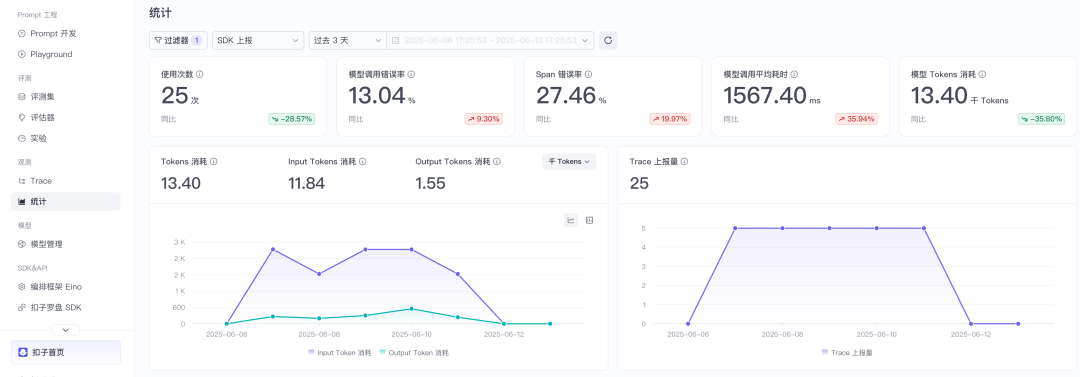Click the 2025-06-10 label on Trace chart
Viewport: 1080px width, 377px height.
pyautogui.click(x=877, y=334)
